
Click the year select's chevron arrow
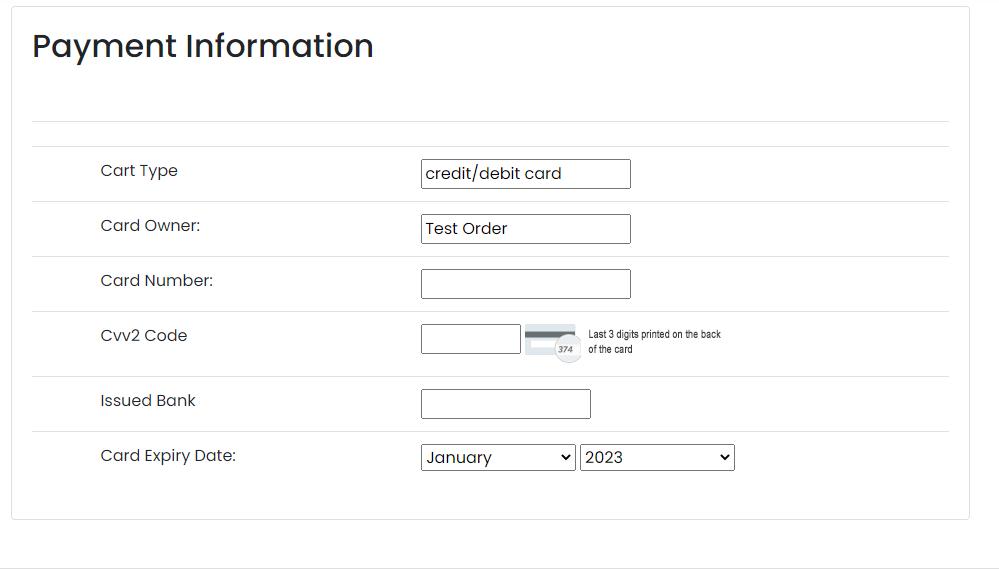[x=725, y=457]
